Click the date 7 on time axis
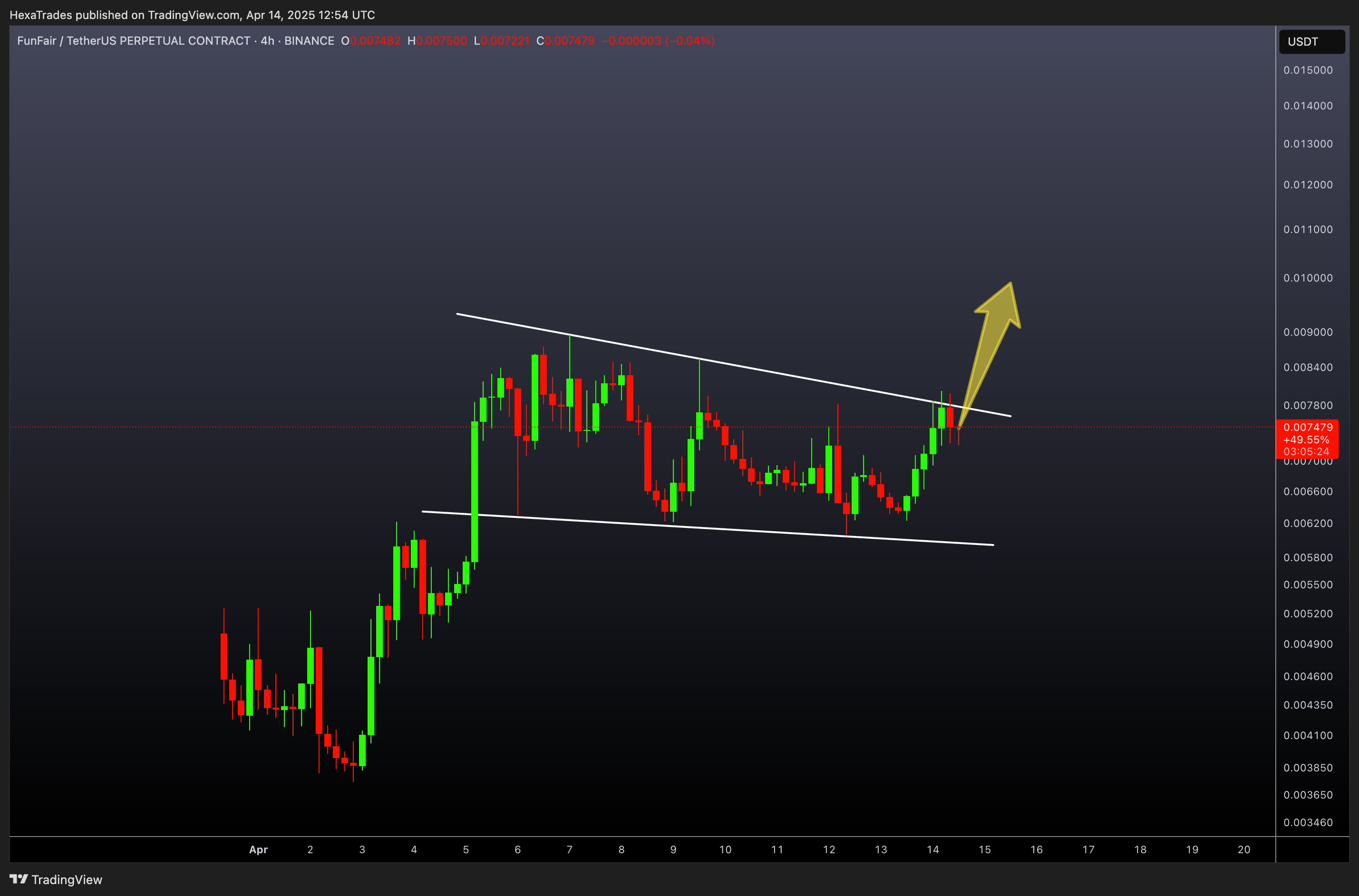The height and width of the screenshot is (896, 1359). [x=570, y=850]
